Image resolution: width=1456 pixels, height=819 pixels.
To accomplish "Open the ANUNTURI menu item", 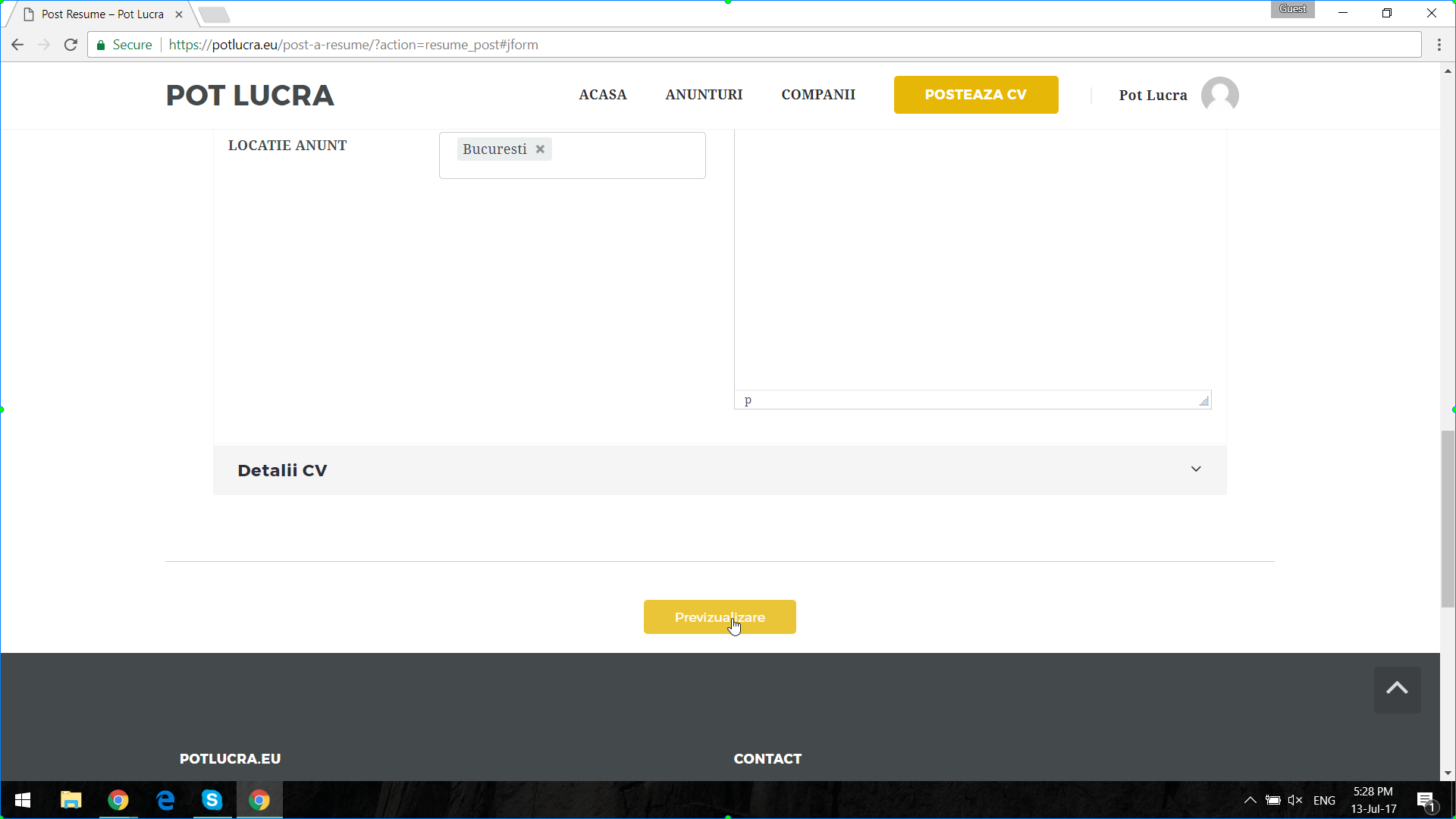I will click(x=704, y=95).
